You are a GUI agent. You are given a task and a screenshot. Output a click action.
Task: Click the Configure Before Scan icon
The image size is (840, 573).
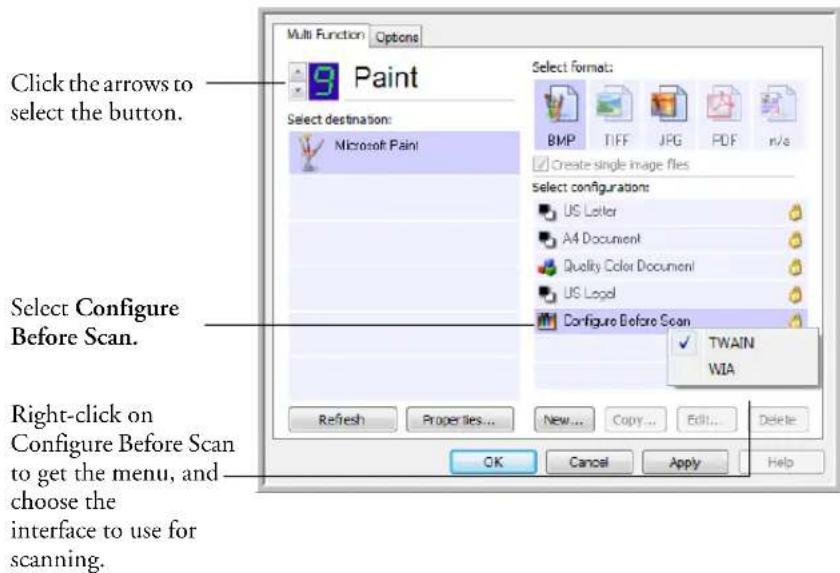tap(547, 321)
